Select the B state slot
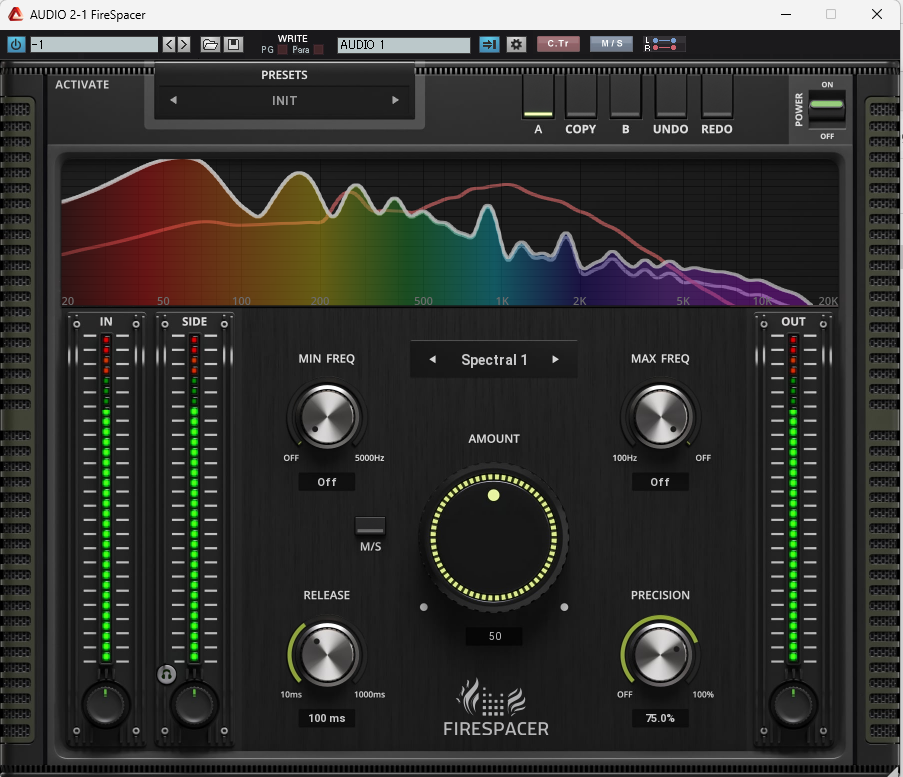This screenshot has height=777, width=903. point(625,98)
